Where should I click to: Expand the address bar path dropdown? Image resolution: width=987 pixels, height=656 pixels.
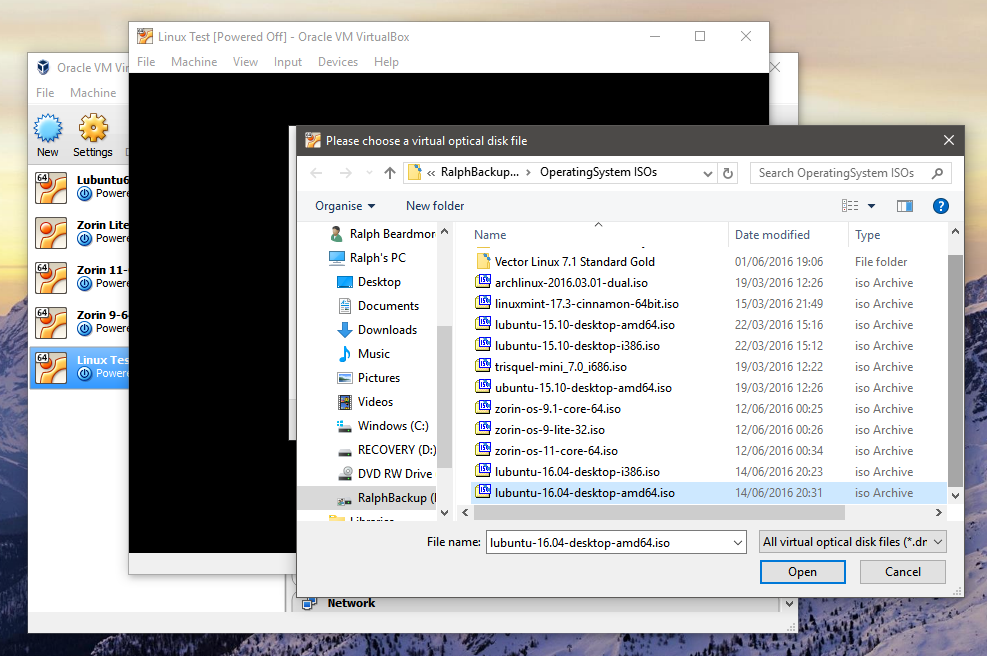(708, 173)
